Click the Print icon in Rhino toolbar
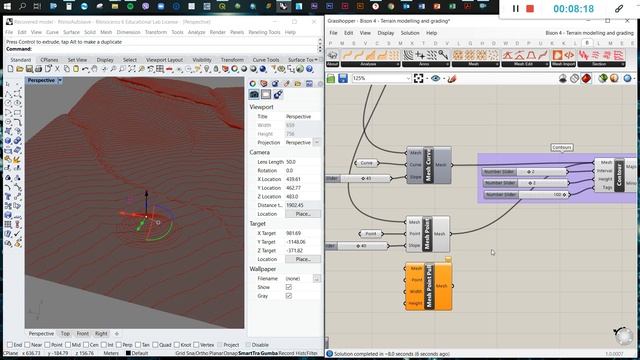The width and height of the screenshot is (640, 360). (x=38, y=69)
